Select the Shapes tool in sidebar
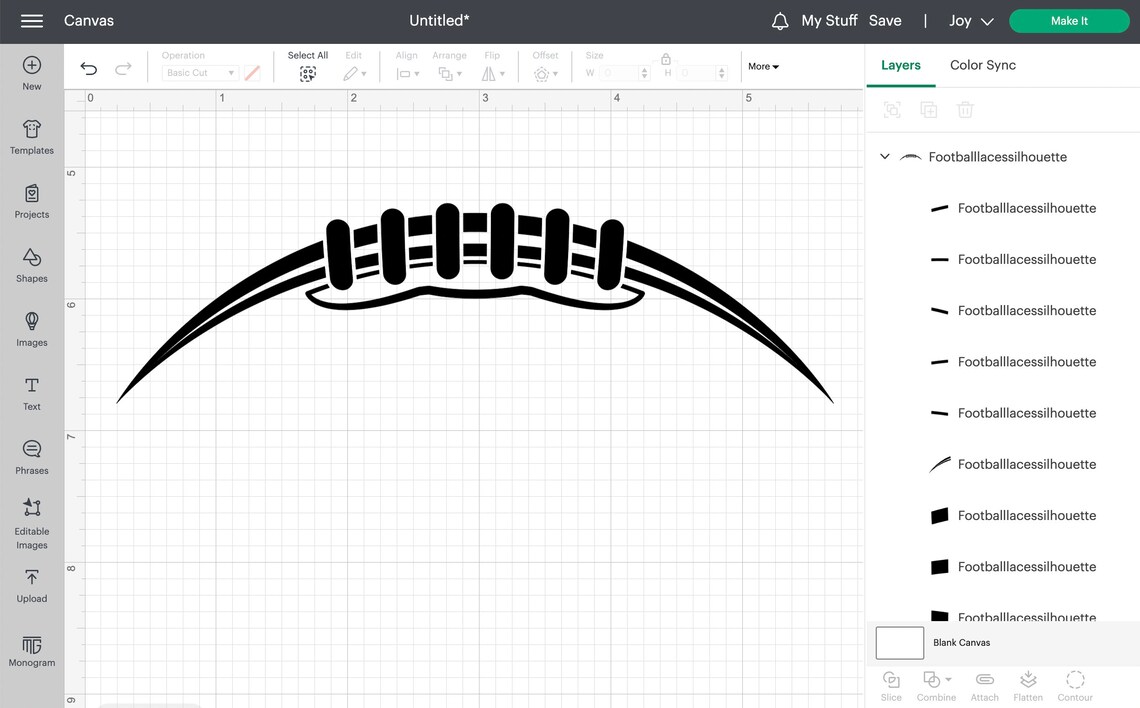 tap(31, 265)
